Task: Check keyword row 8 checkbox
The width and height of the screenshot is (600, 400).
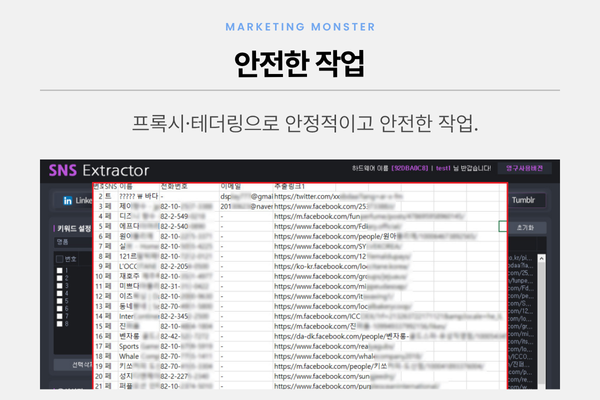Action: (x=60, y=324)
